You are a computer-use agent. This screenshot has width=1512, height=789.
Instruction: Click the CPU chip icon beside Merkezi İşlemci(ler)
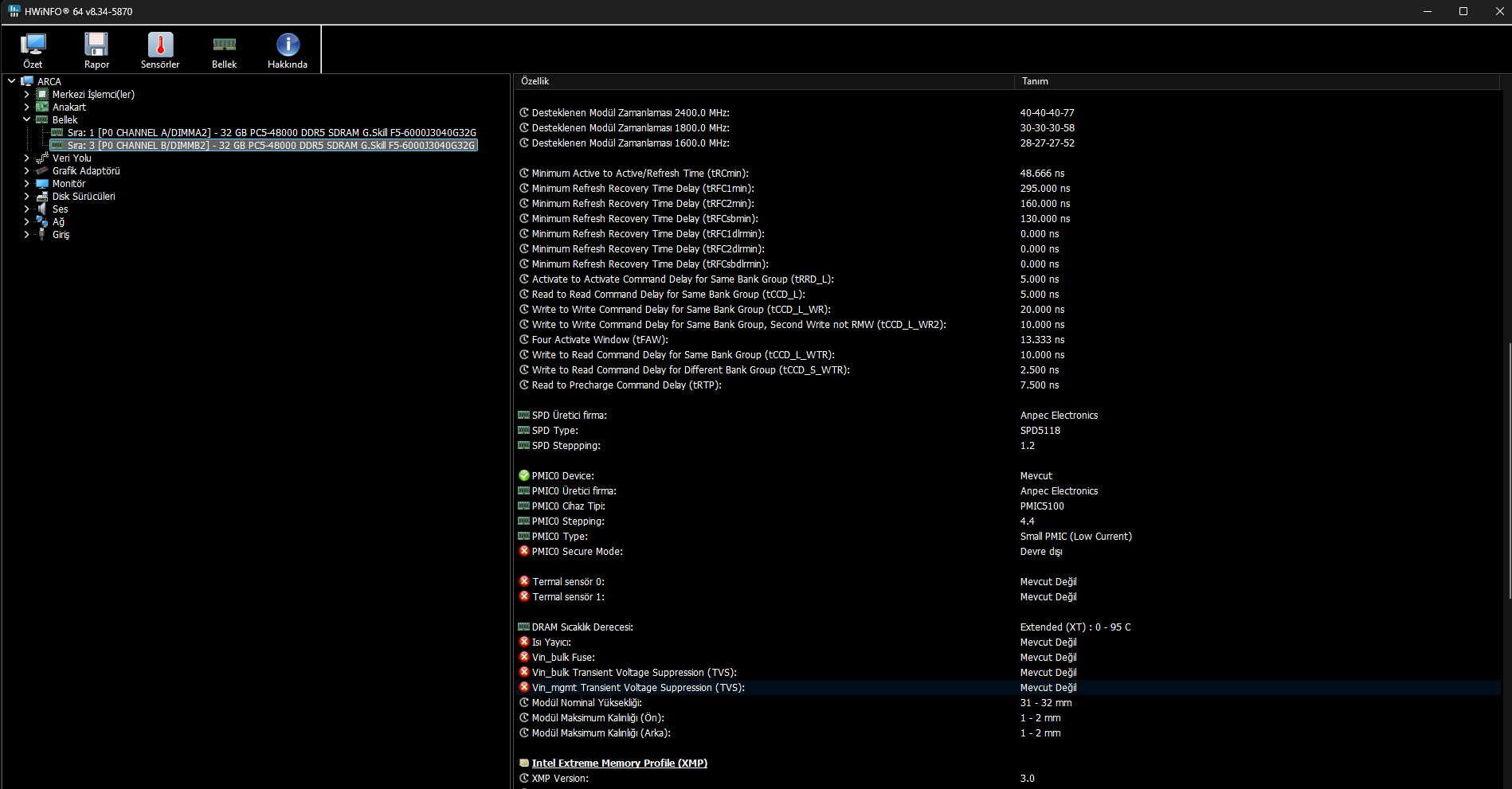click(42, 94)
